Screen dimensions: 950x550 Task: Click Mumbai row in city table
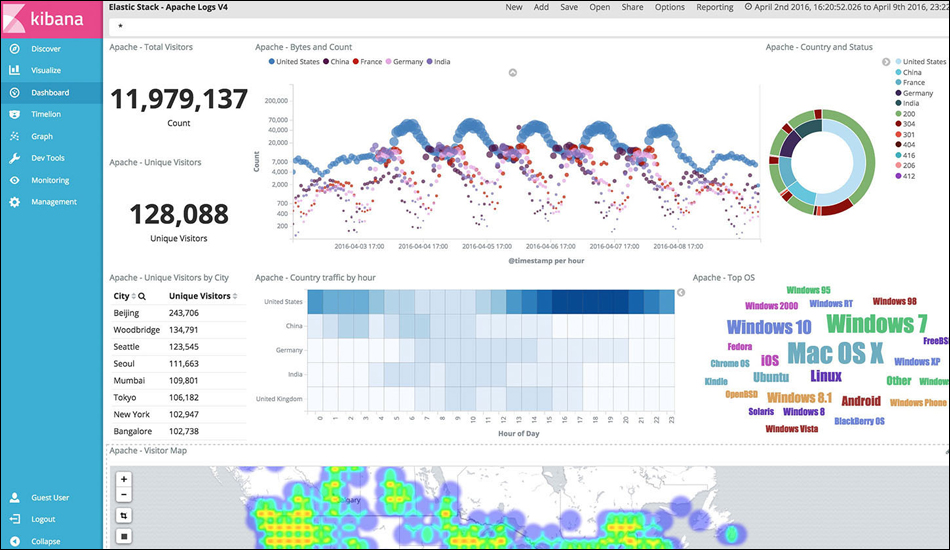pyautogui.click(x=178, y=381)
